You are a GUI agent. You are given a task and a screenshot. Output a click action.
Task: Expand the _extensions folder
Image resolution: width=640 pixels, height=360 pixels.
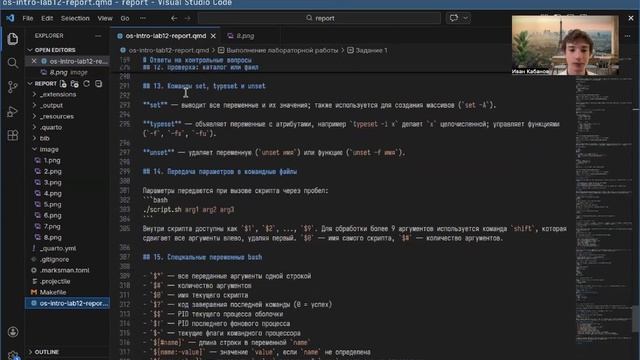[58, 94]
